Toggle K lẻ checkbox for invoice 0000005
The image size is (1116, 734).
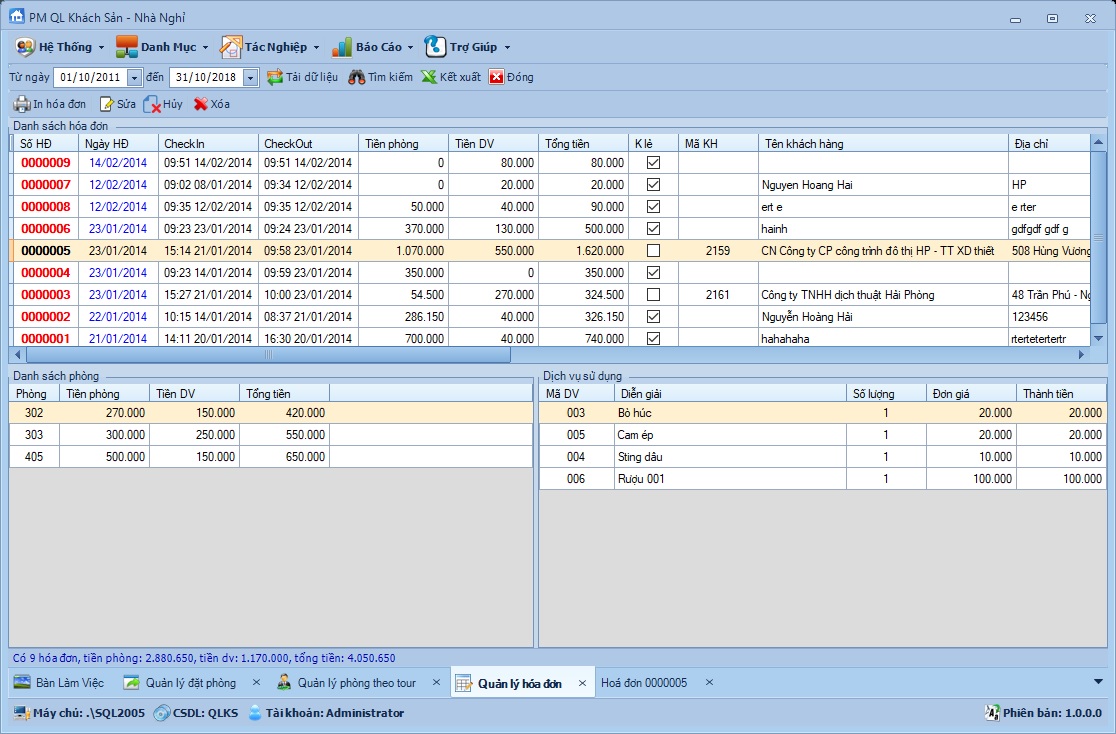point(653,251)
